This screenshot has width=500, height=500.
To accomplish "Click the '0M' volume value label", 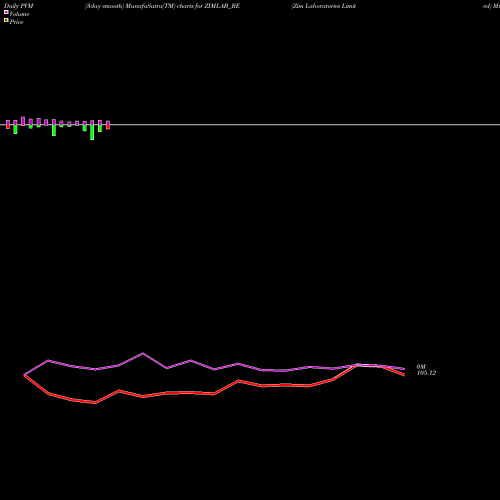I will point(421,367).
